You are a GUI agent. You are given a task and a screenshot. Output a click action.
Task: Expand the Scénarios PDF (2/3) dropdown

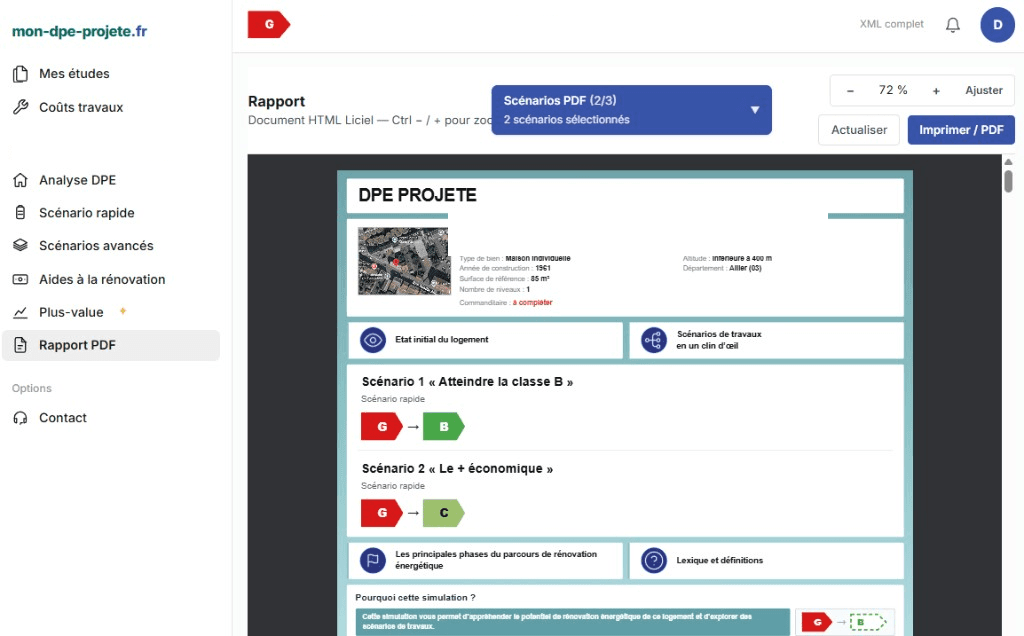point(632,110)
